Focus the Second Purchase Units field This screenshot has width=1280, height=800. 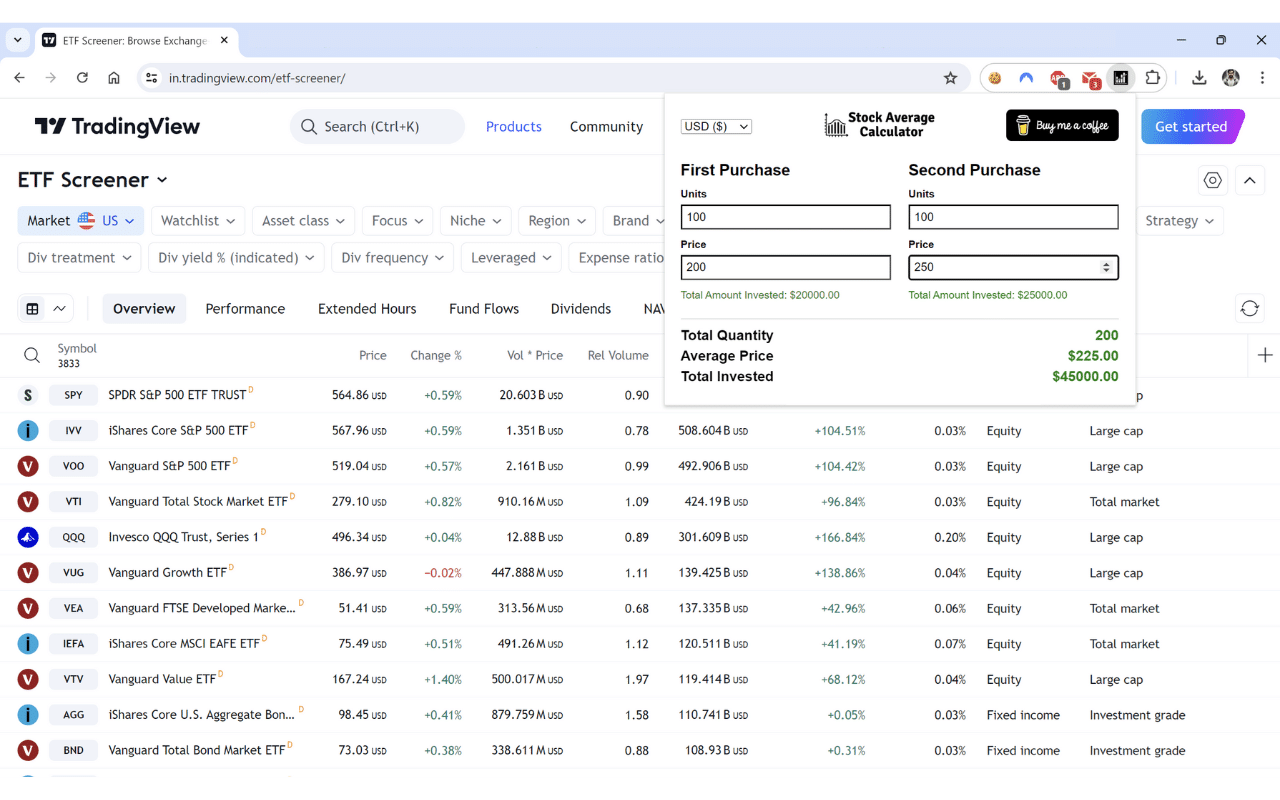pos(1013,217)
